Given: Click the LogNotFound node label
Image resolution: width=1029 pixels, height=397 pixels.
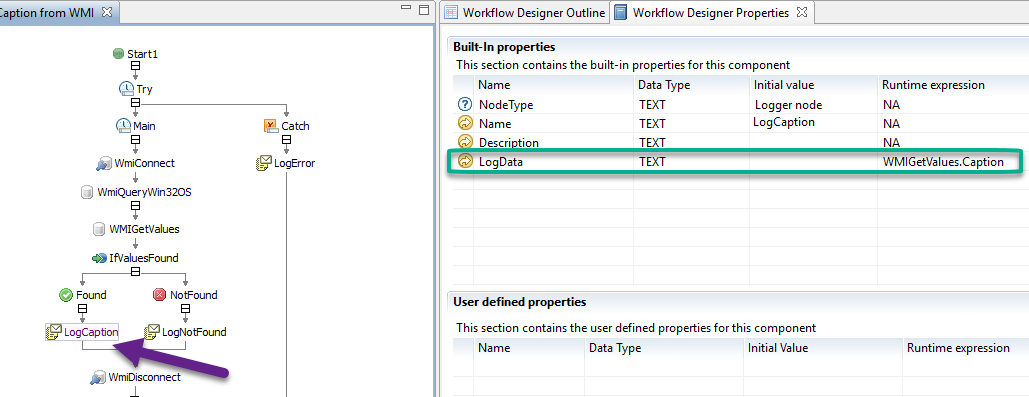Looking at the screenshot, I should (194, 332).
